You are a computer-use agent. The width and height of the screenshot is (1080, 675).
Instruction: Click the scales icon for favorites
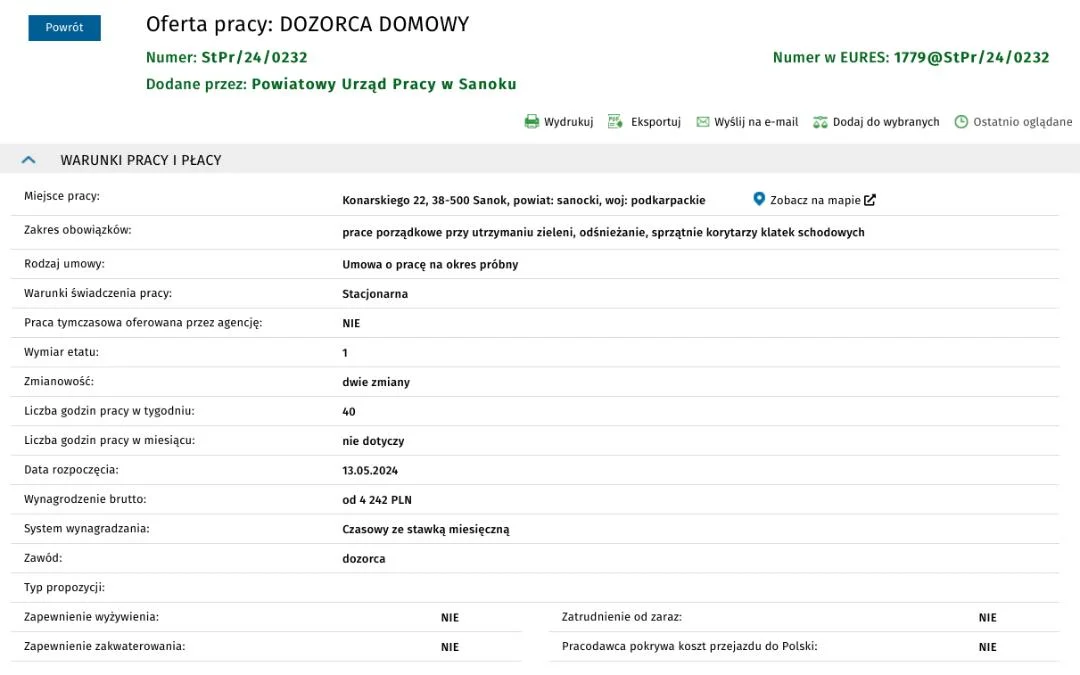820,122
